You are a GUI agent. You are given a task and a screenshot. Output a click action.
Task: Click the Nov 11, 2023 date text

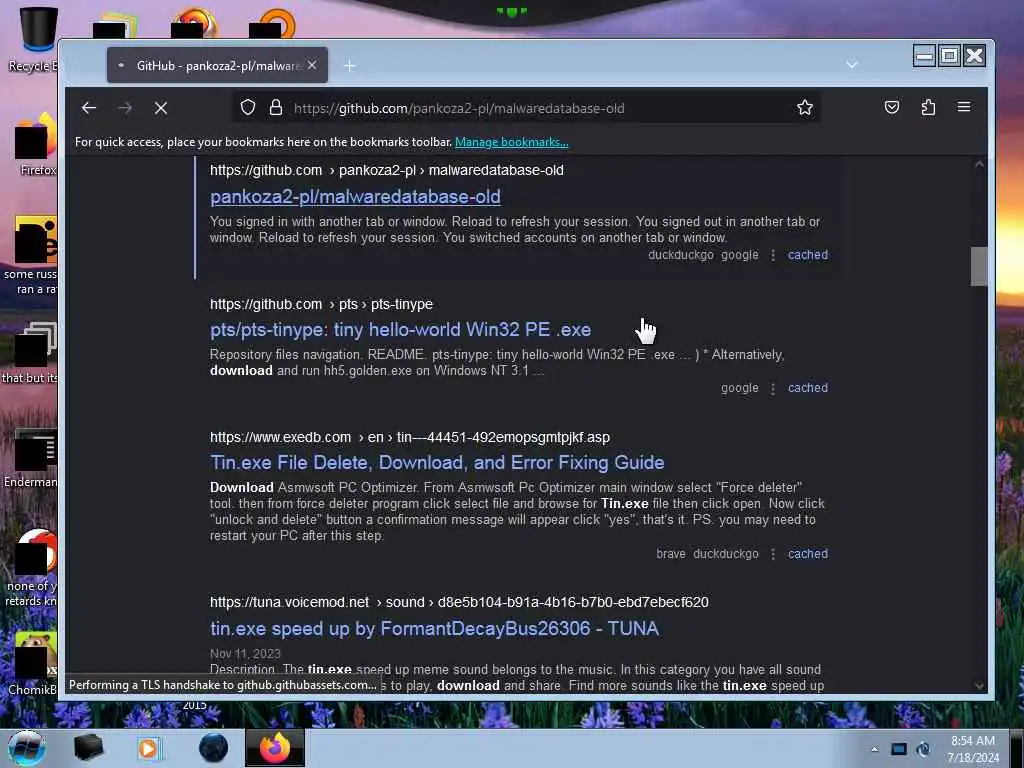[245, 654]
